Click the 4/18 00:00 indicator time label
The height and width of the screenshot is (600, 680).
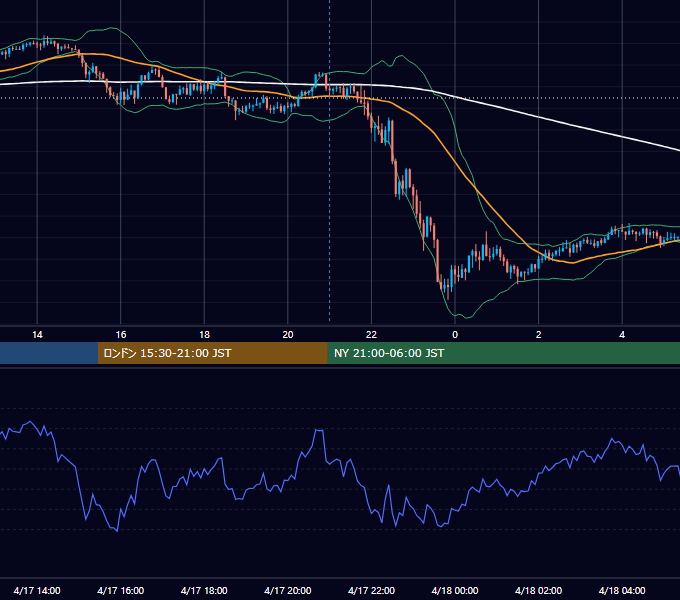[455, 590]
